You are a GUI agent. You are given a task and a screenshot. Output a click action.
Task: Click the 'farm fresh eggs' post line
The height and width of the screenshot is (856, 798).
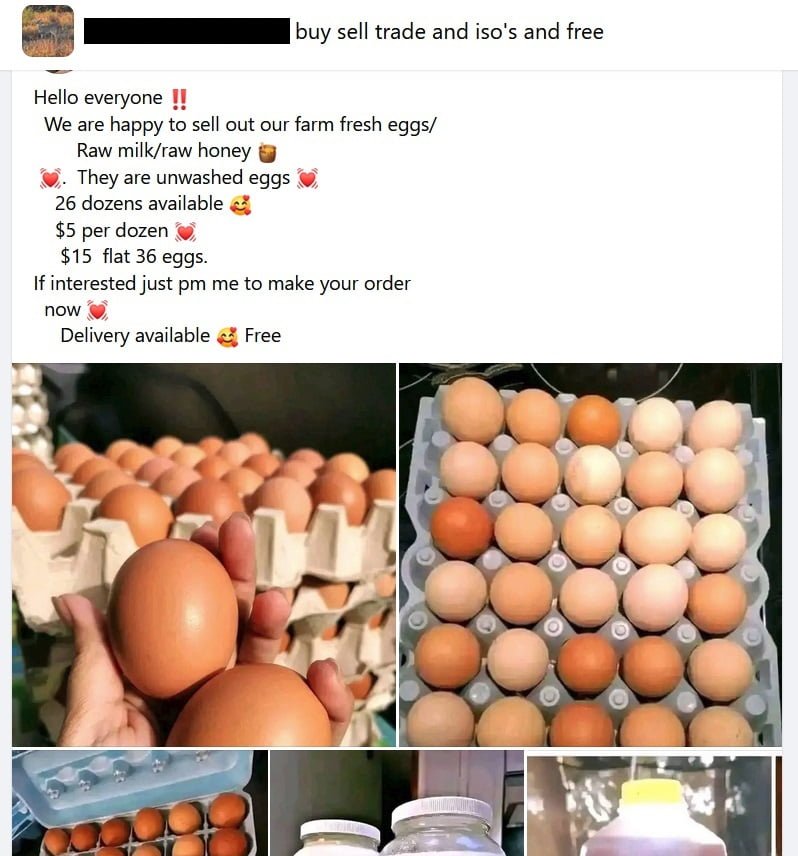(240, 125)
